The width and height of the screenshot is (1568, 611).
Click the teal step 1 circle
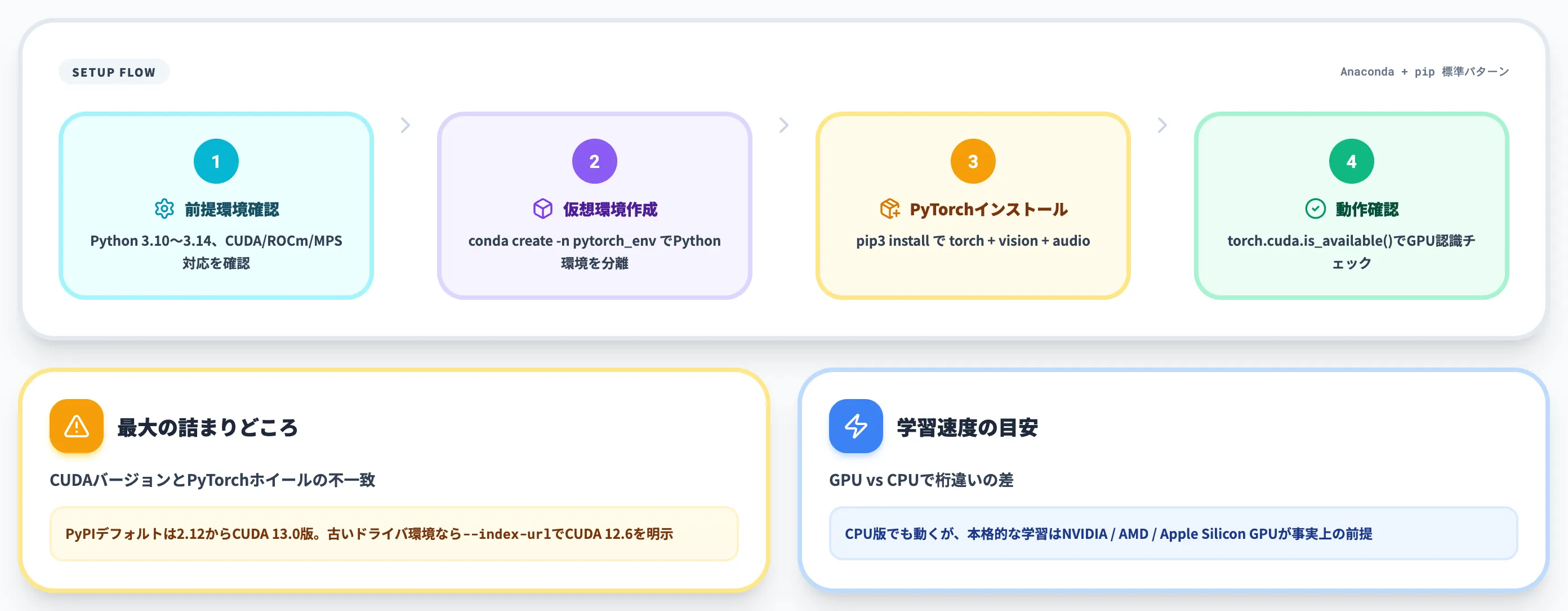point(216,161)
